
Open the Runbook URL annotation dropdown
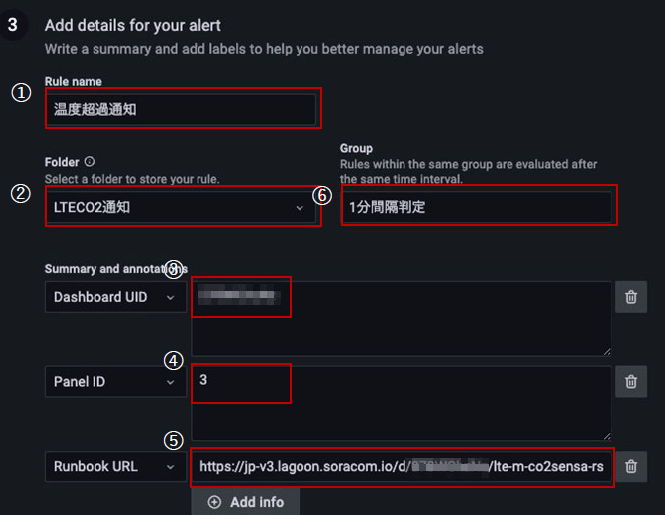coord(116,466)
